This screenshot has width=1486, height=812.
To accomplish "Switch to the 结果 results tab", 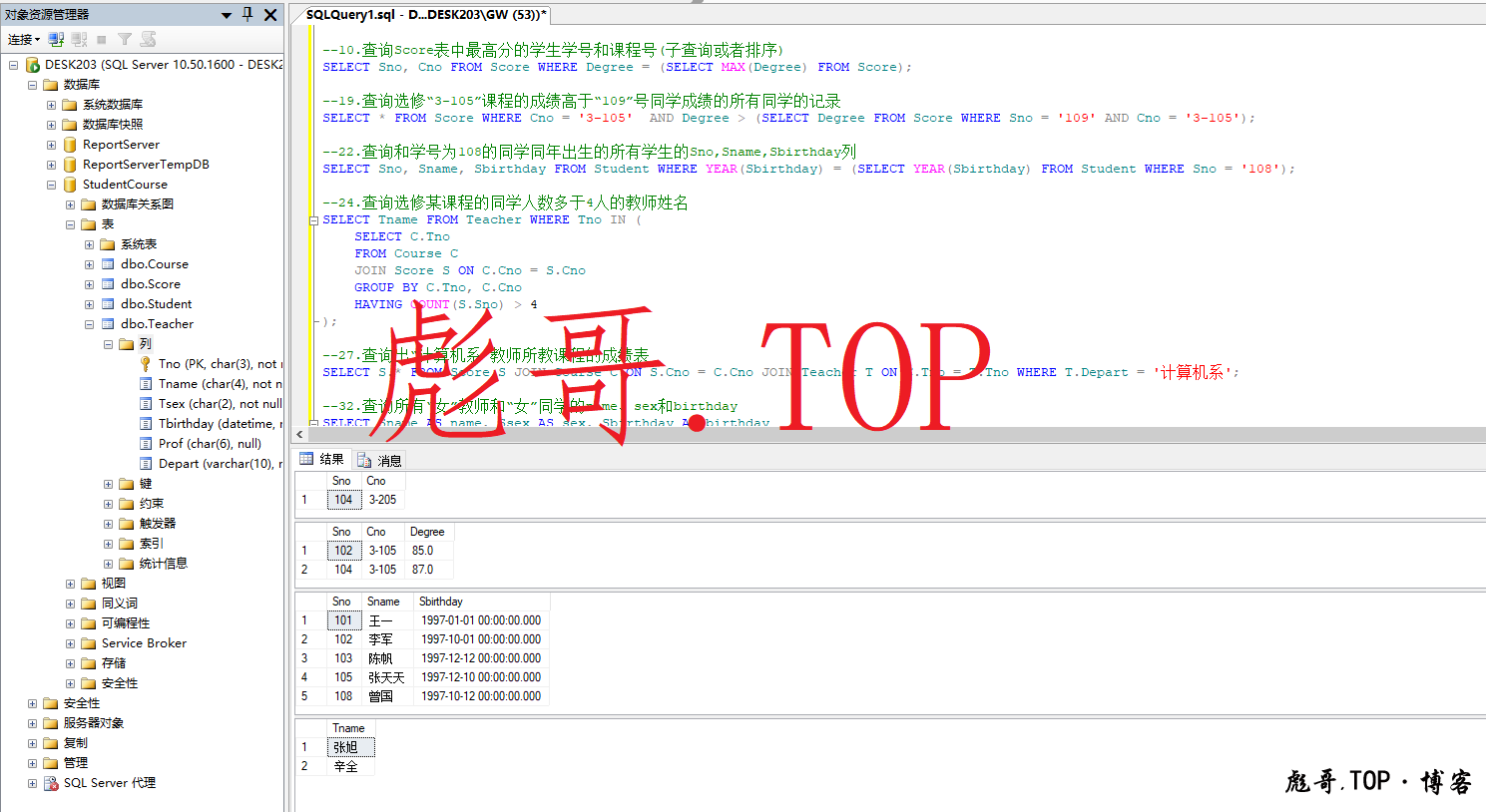I will [321, 460].
